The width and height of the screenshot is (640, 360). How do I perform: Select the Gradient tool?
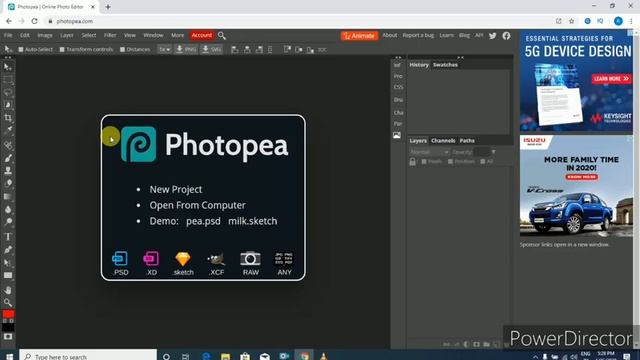[8, 196]
